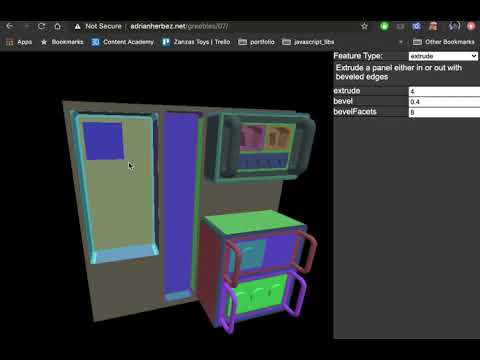
Task: Reload the current page
Action: 41,26
